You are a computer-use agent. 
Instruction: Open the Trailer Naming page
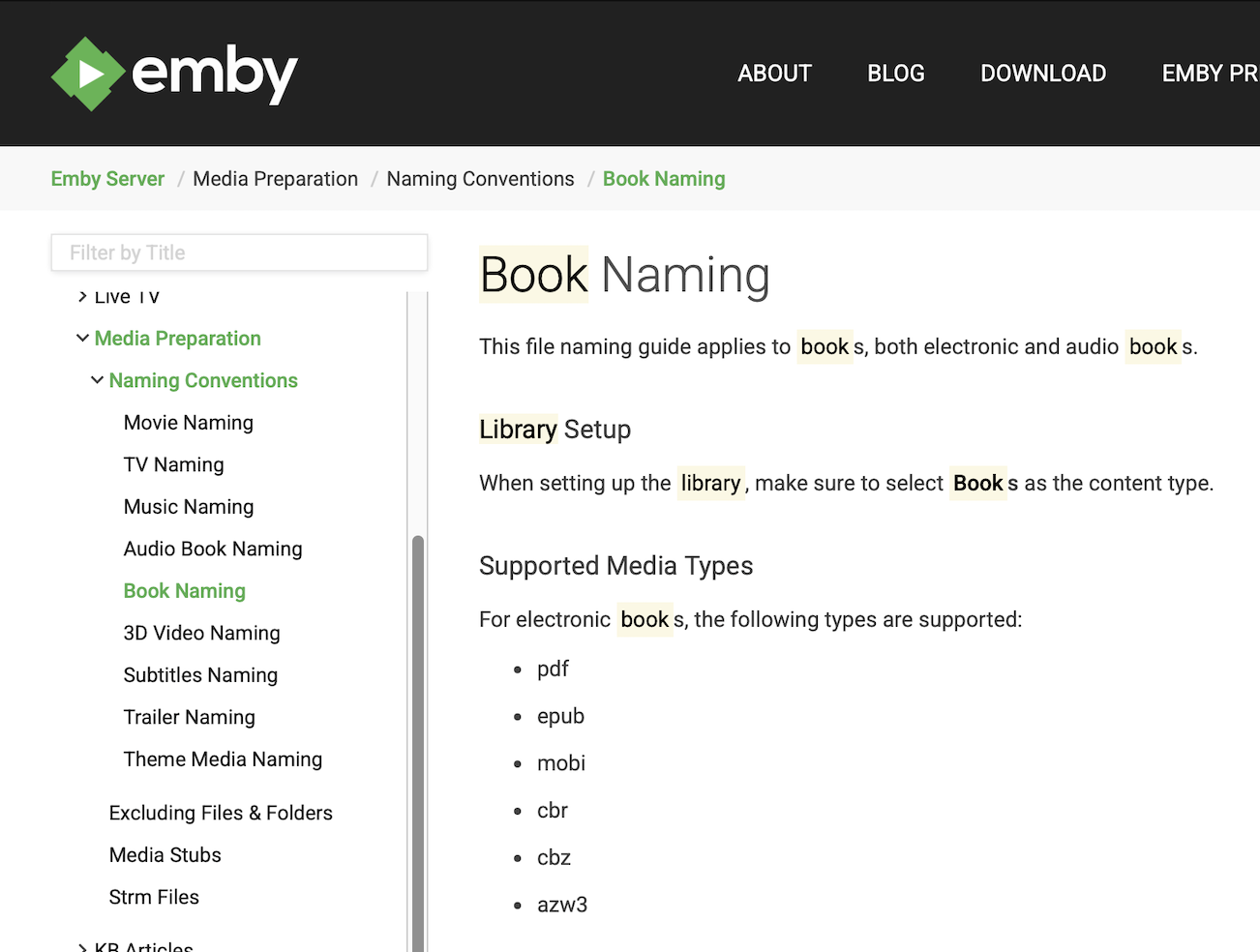190,717
